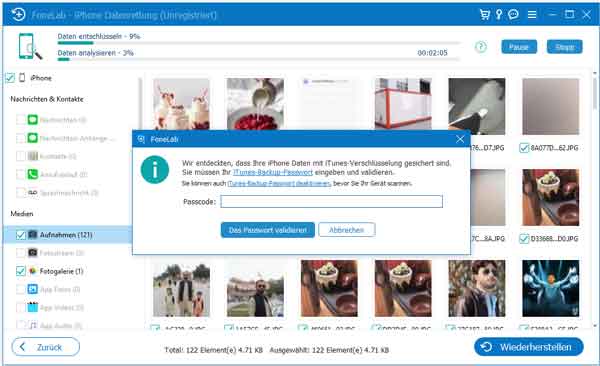Click the Aufnahmen camera roll icon
Viewport: 600px width, 366px height.
coord(33,235)
